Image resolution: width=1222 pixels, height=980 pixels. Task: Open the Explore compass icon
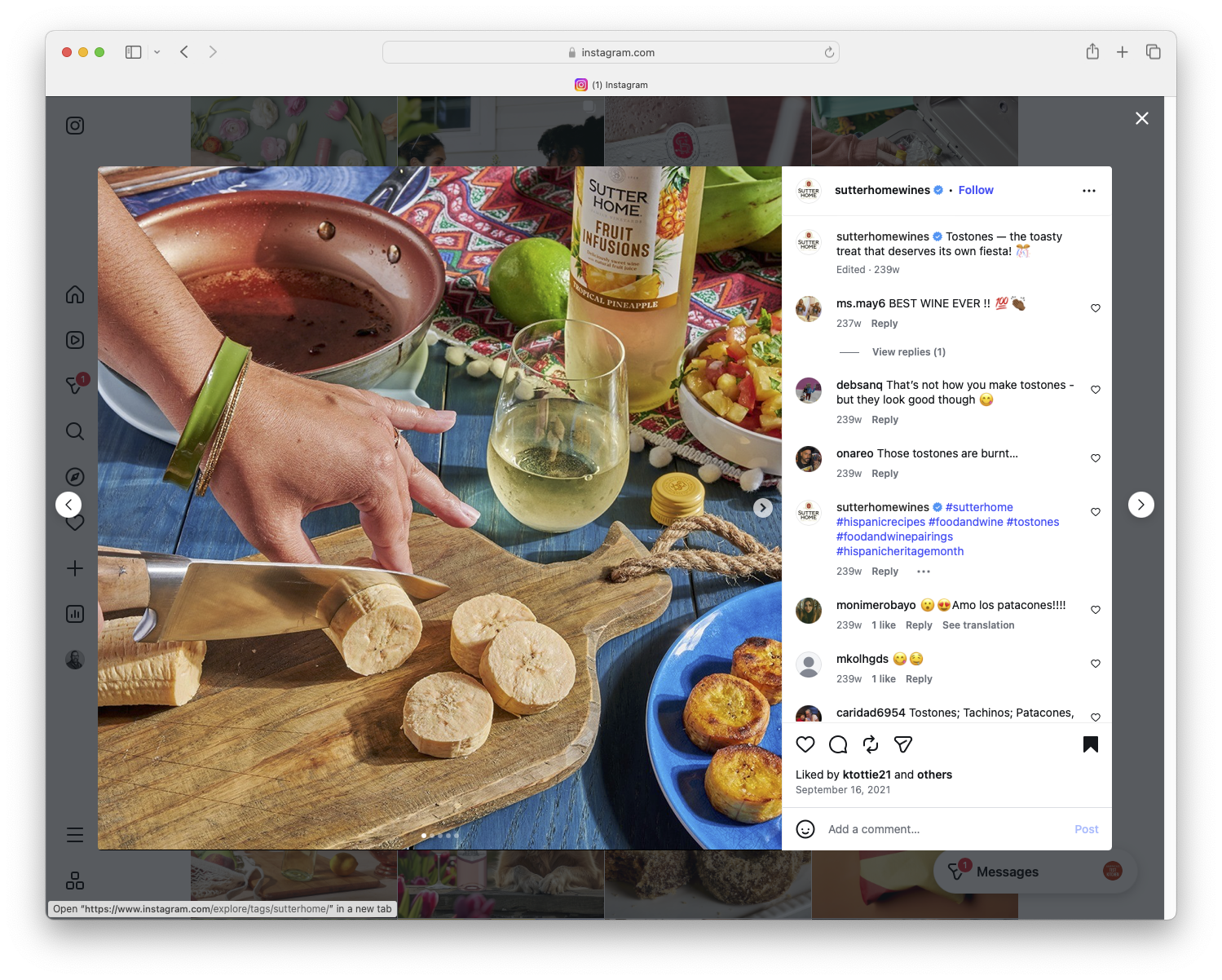coord(74,476)
